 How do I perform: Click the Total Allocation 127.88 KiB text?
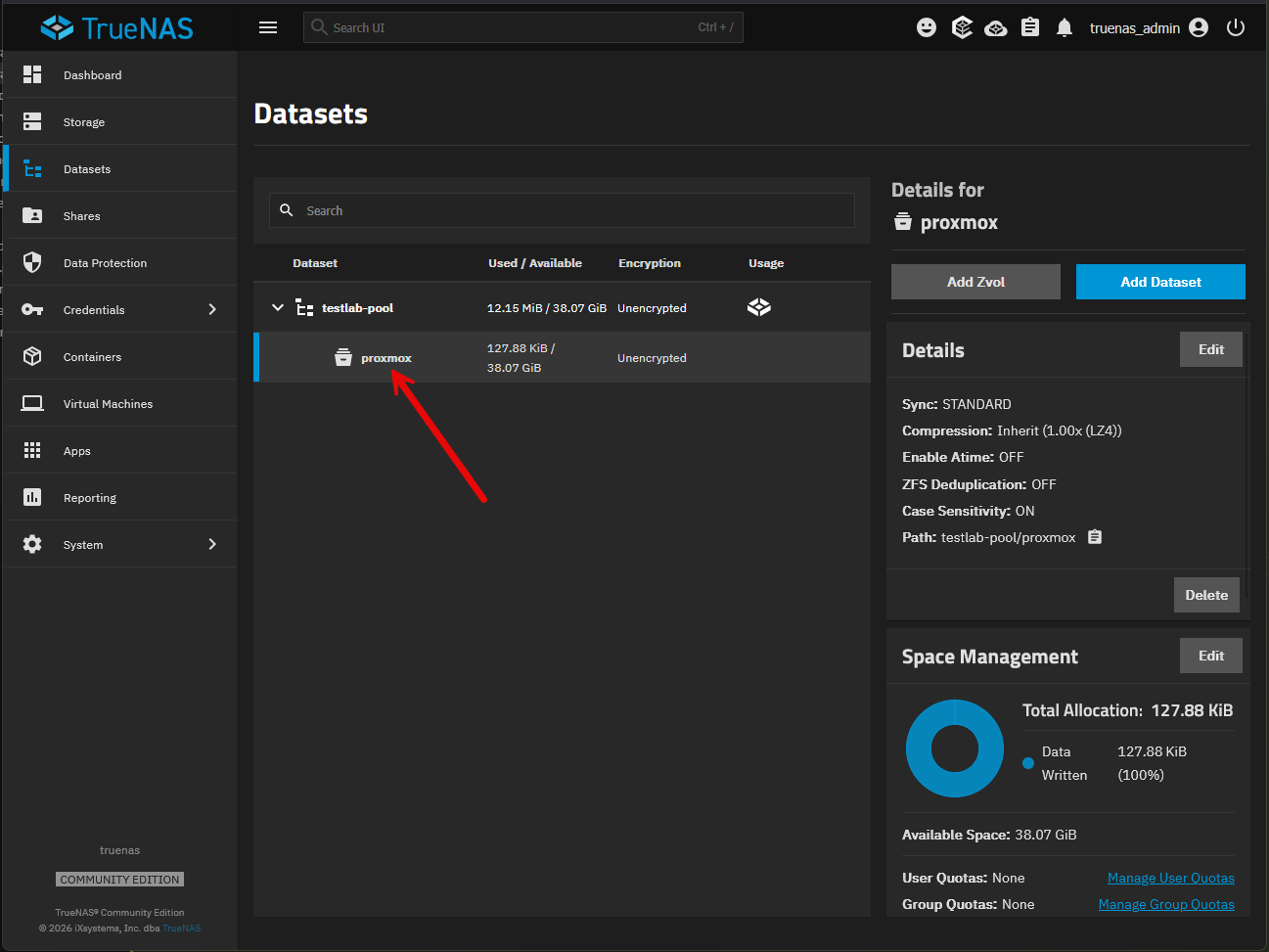coord(1128,710)
